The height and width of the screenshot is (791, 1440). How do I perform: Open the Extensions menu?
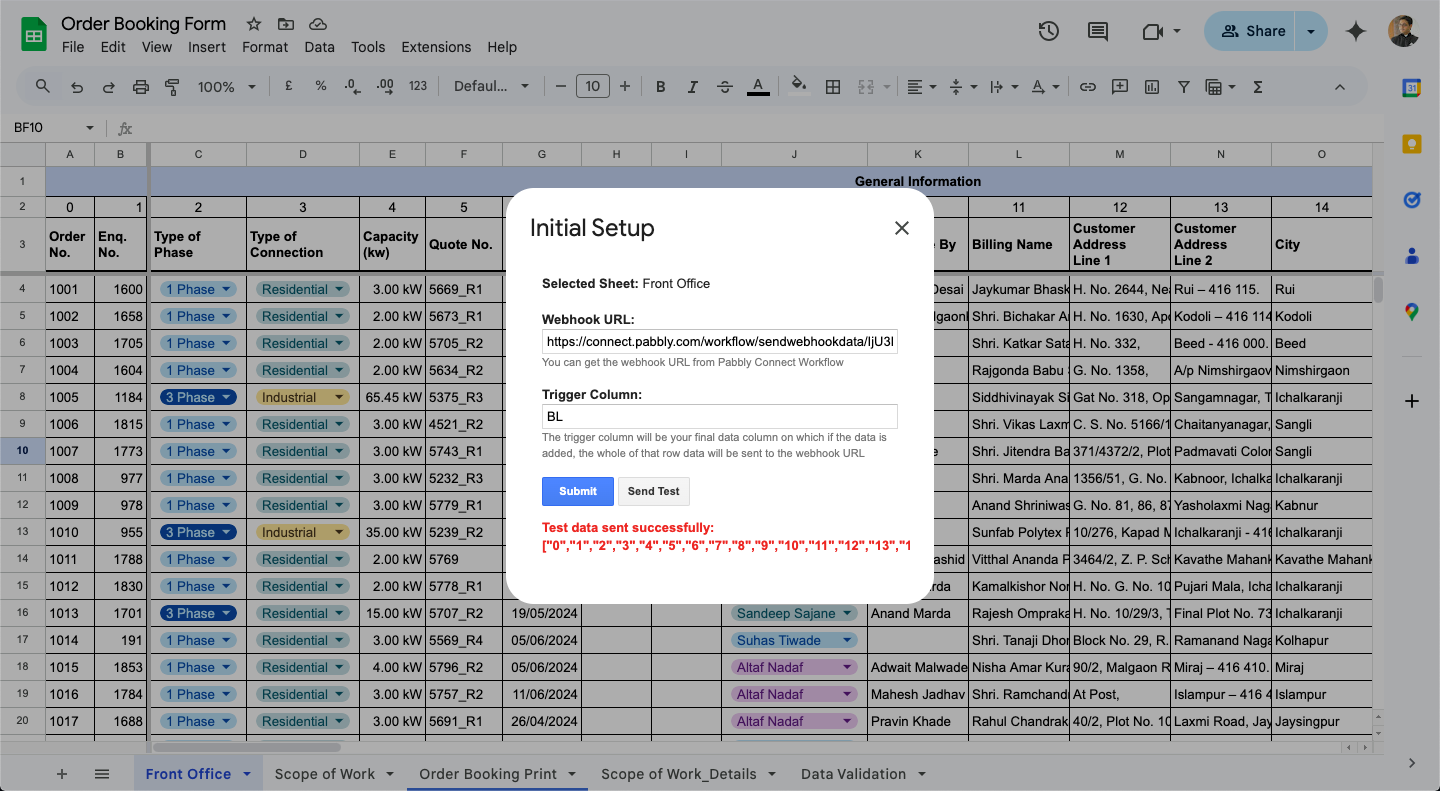tap(436, 47)
